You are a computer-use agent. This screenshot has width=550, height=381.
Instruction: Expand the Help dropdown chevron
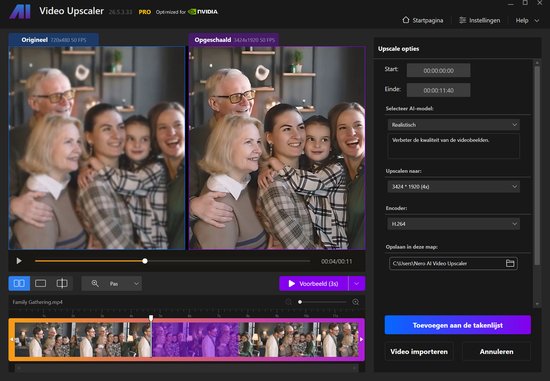pos(537,21)
